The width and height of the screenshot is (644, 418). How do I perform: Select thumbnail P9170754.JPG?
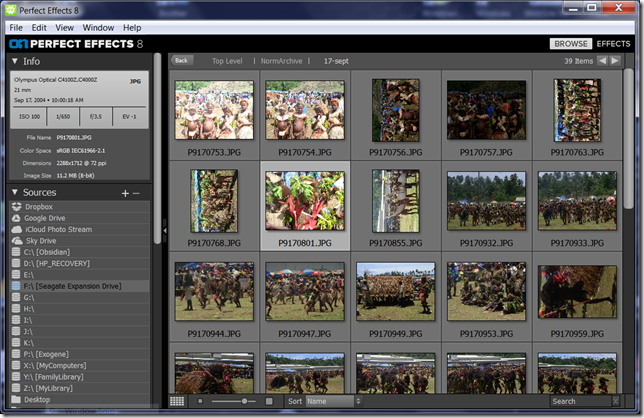coord(305,110)
